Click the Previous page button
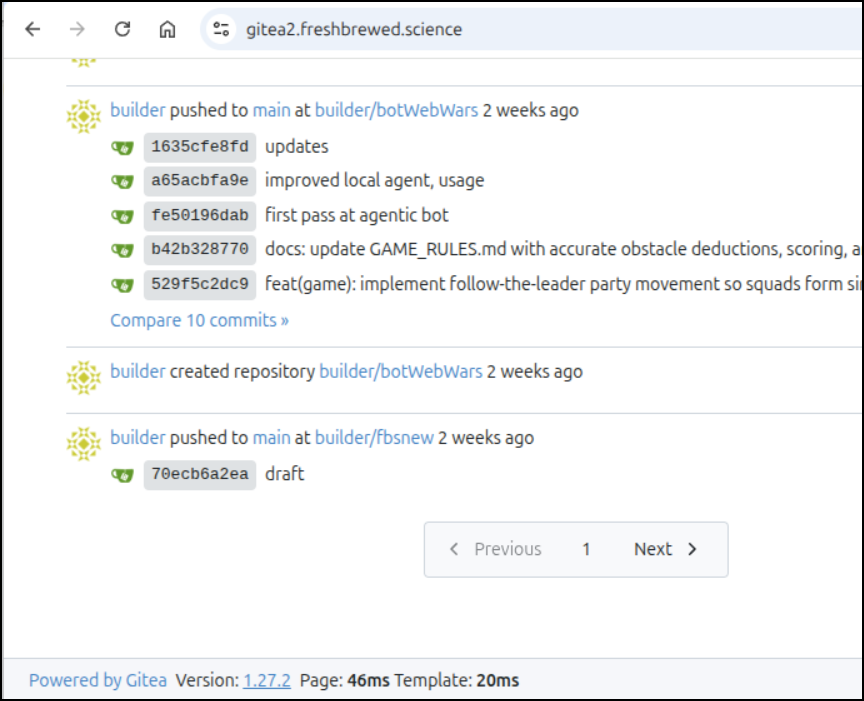The image size is (864, 701). coord(495,549)
